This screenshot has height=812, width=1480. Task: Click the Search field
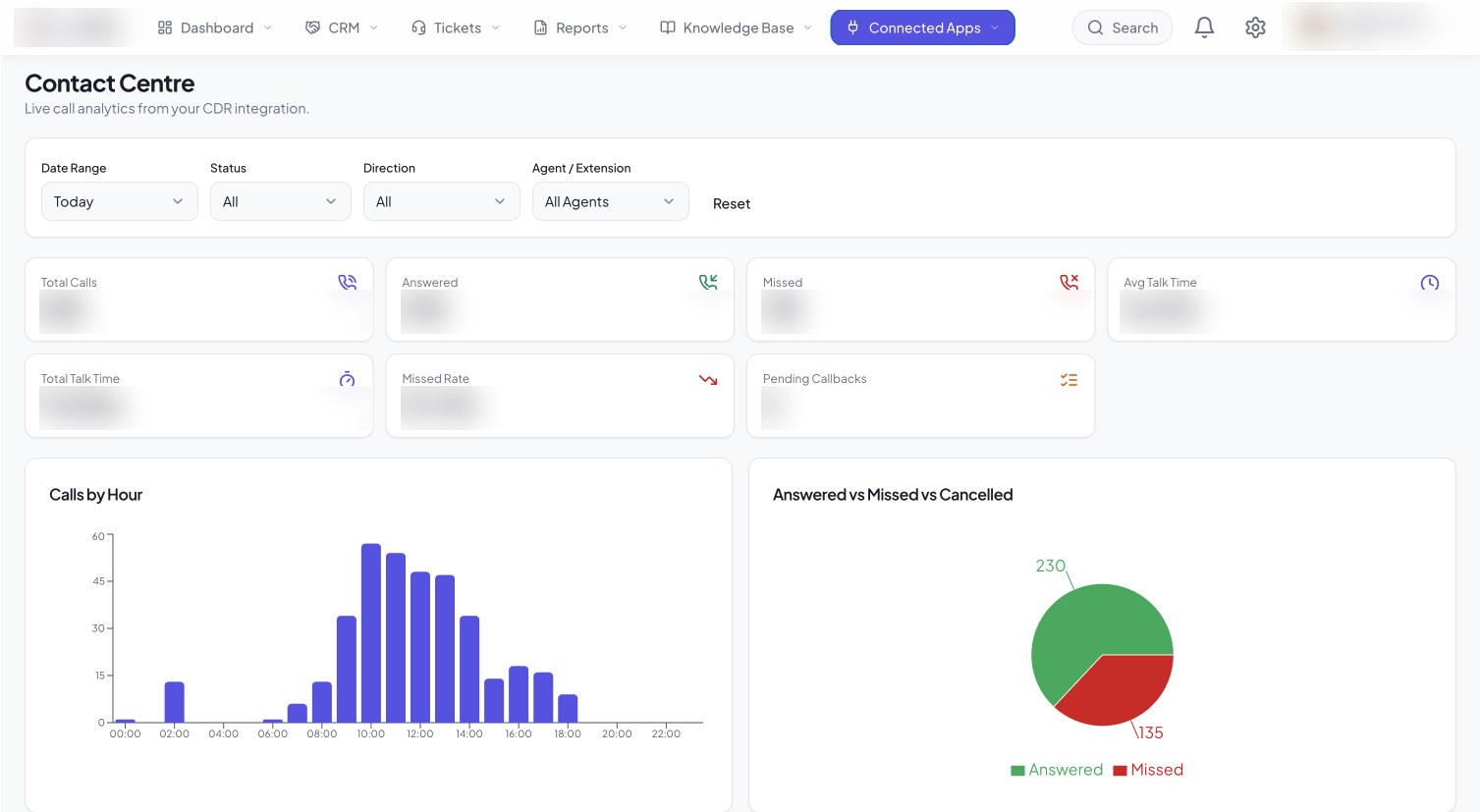pos(1123,27)
